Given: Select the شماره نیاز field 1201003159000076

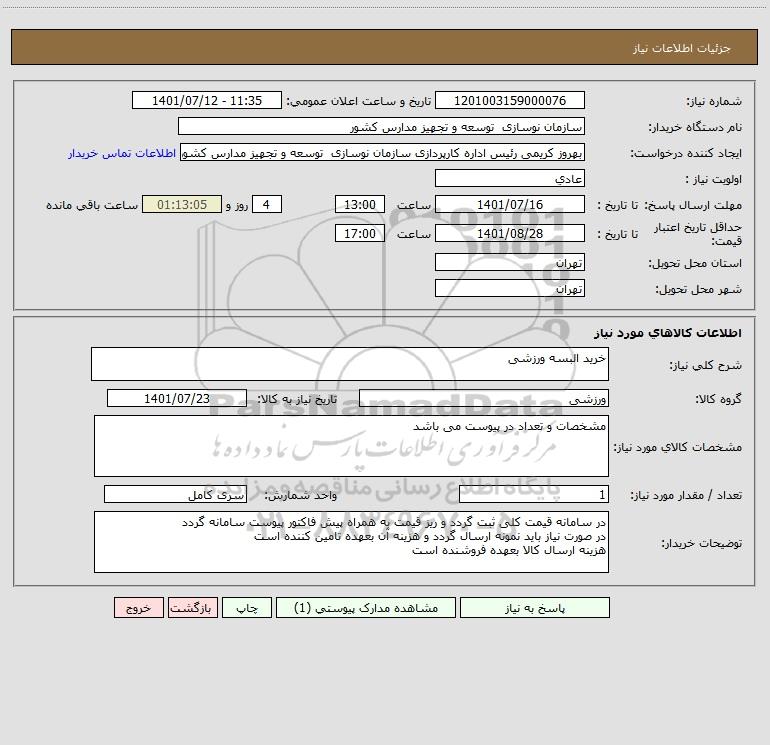Looking at the screenshot, I should coord(510,100).
